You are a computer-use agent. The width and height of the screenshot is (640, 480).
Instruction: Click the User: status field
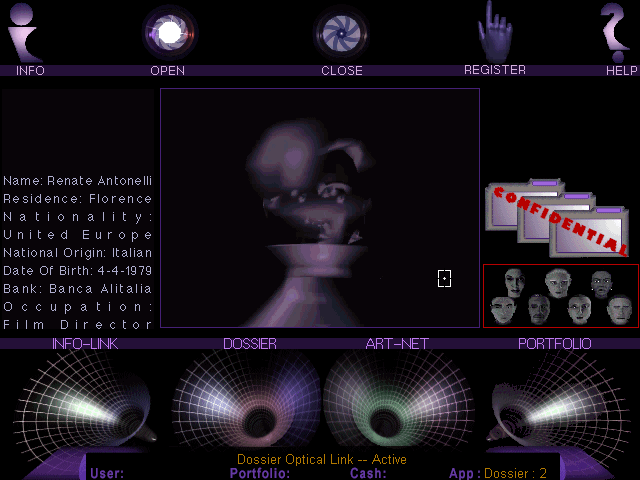click(107, 473)
